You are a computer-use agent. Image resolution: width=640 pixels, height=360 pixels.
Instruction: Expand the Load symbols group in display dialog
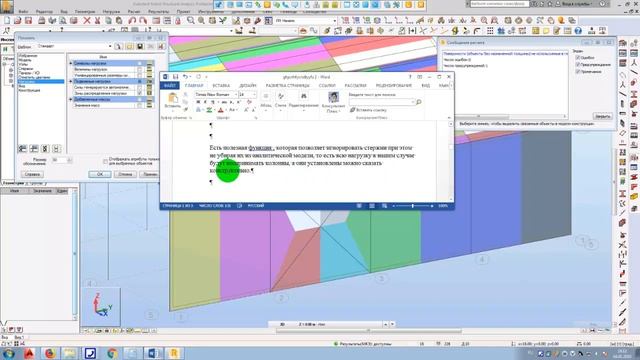pos(71,64)
